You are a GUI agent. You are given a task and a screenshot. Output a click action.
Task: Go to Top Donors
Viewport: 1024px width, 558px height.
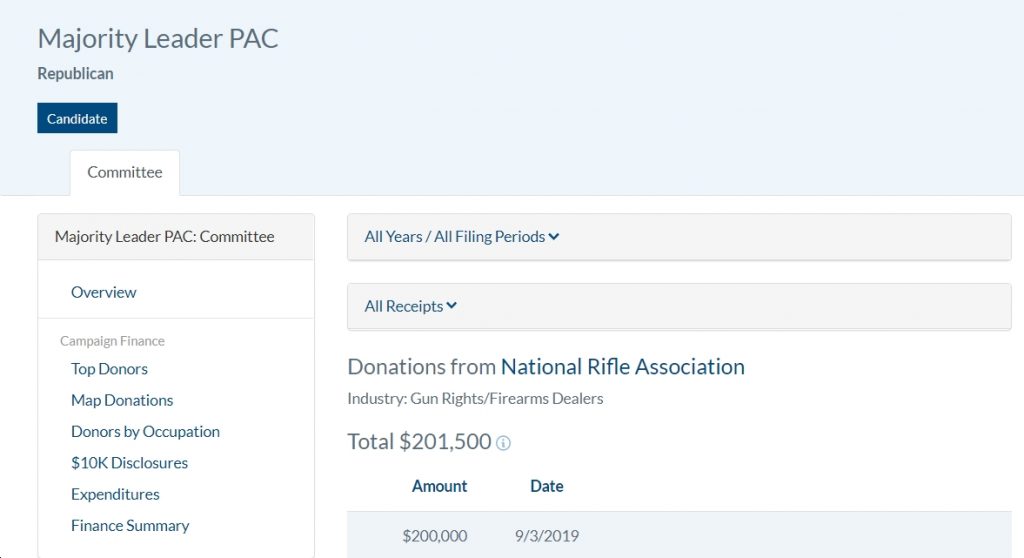click(109, 369)
